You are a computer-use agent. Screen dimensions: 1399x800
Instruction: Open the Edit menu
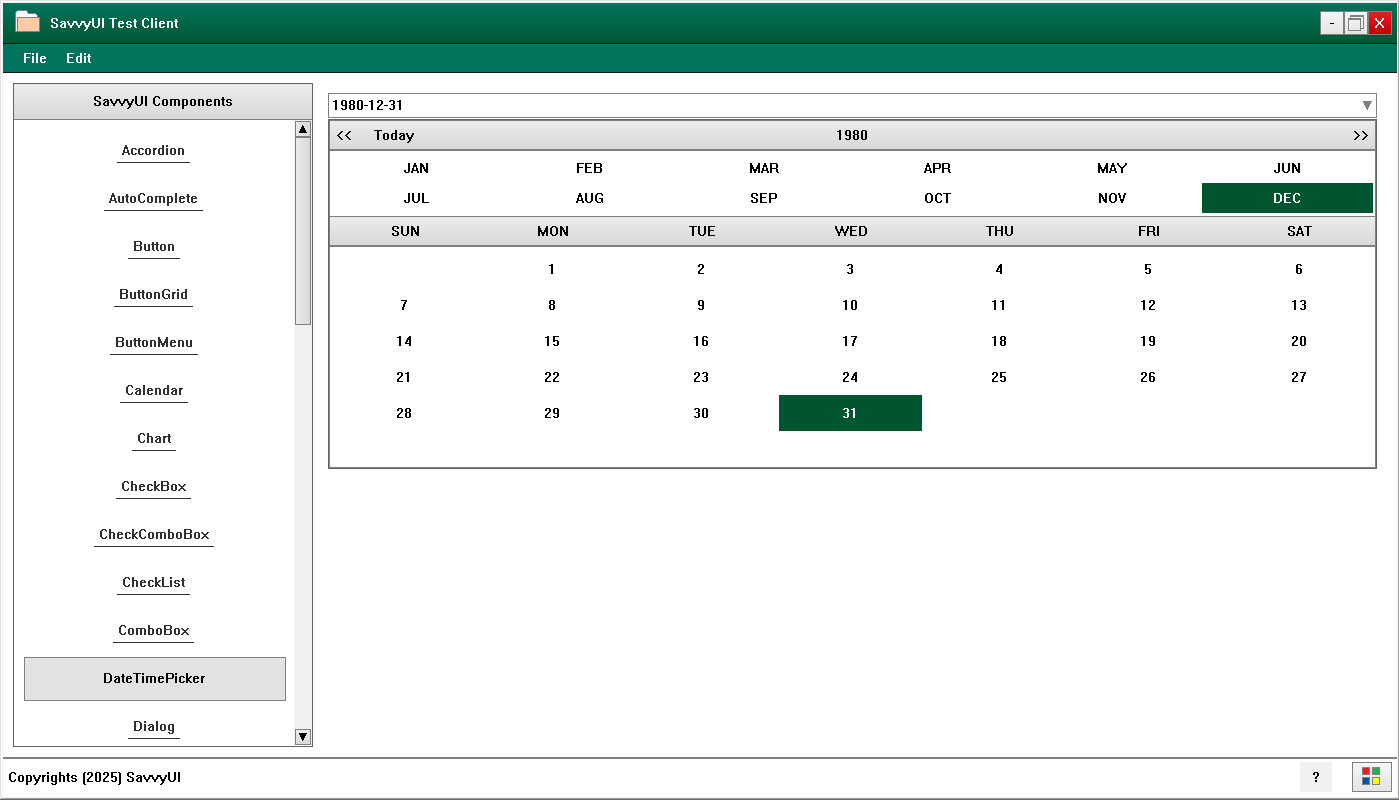click(78, 58)
